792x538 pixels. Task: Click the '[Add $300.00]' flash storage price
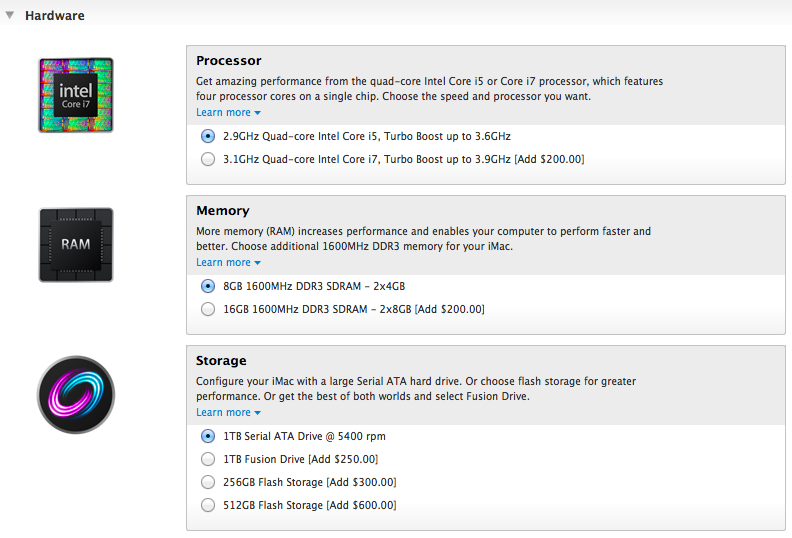coord(362,482)
